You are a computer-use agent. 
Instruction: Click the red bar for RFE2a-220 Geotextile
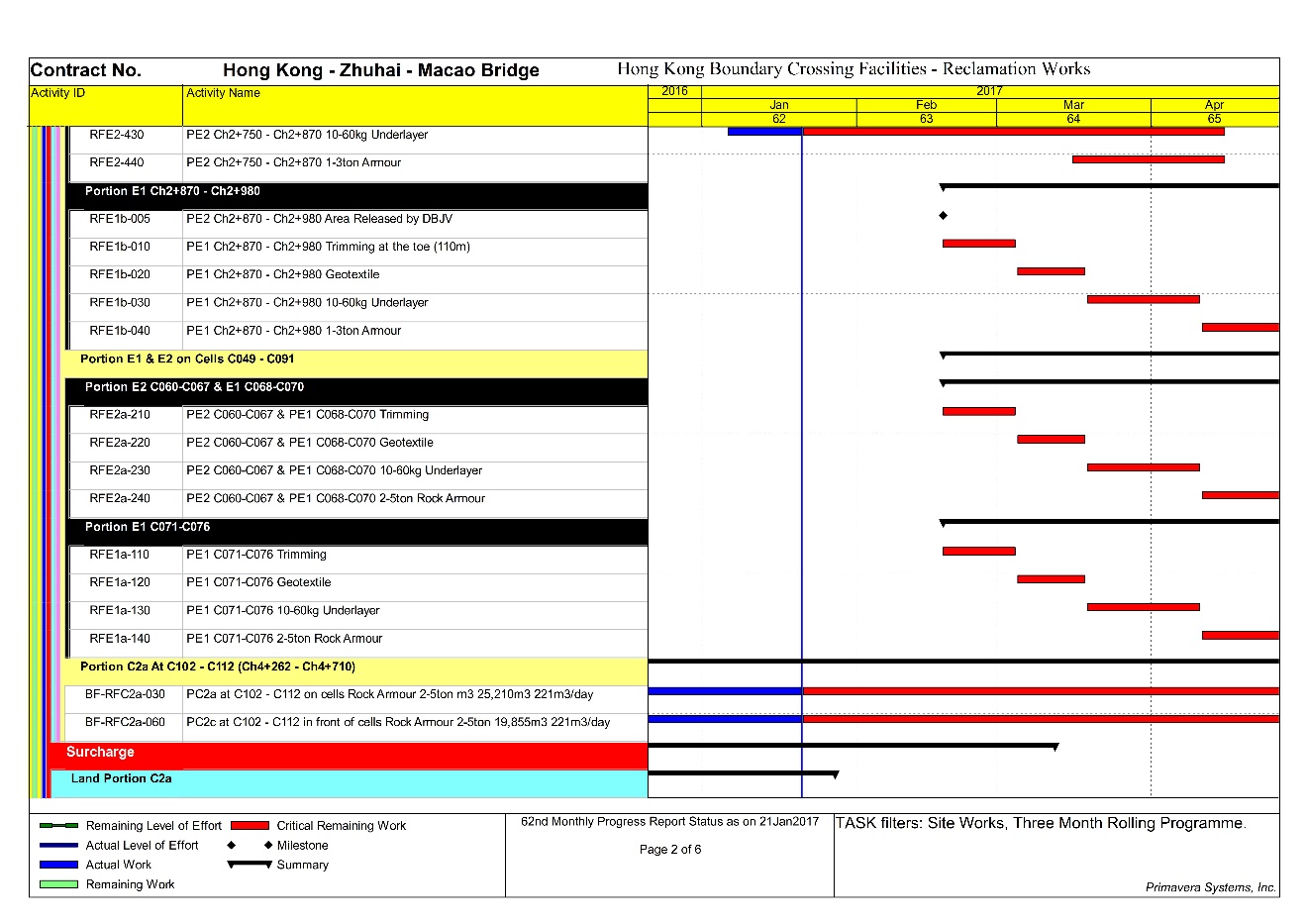tap(1051, 439)
